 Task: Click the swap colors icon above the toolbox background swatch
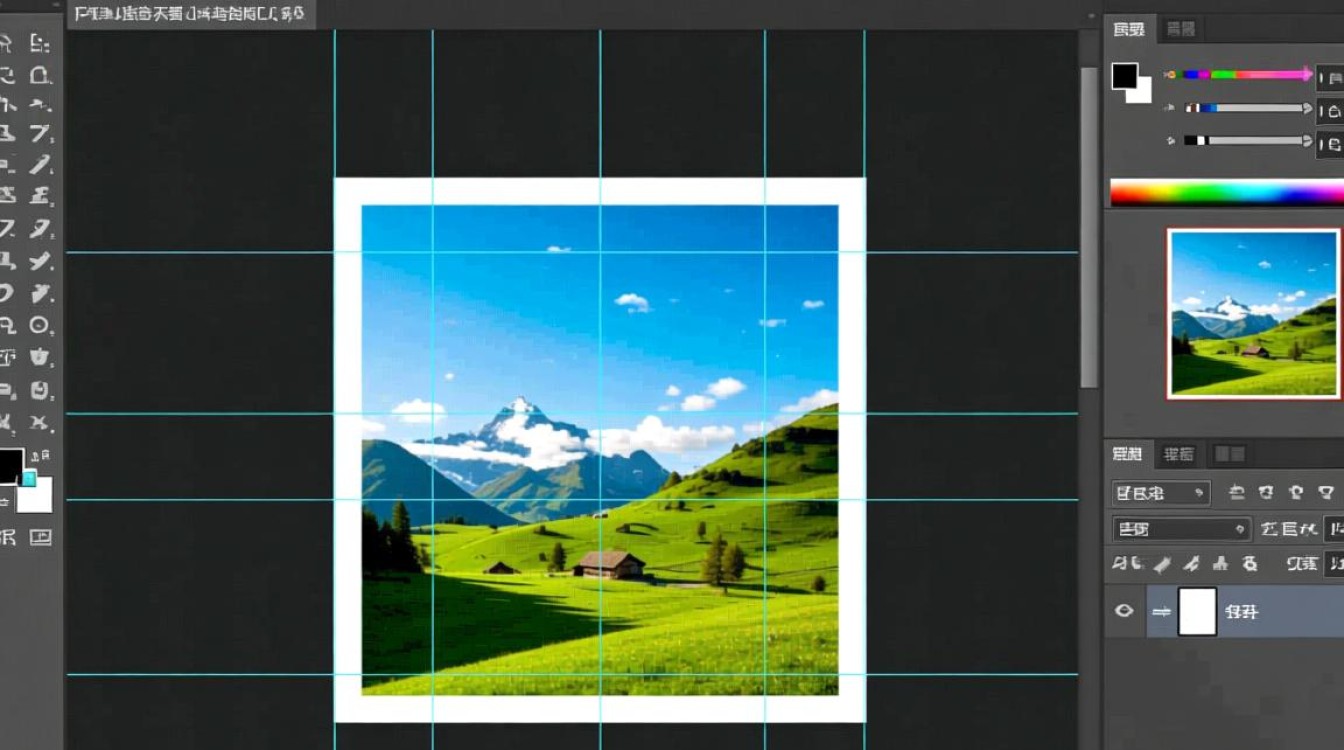tap(41, 457)
